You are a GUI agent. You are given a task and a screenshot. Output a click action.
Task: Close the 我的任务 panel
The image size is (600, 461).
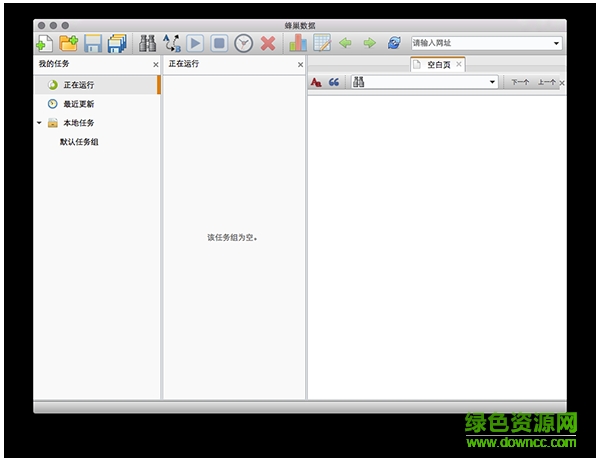point(156,65)
